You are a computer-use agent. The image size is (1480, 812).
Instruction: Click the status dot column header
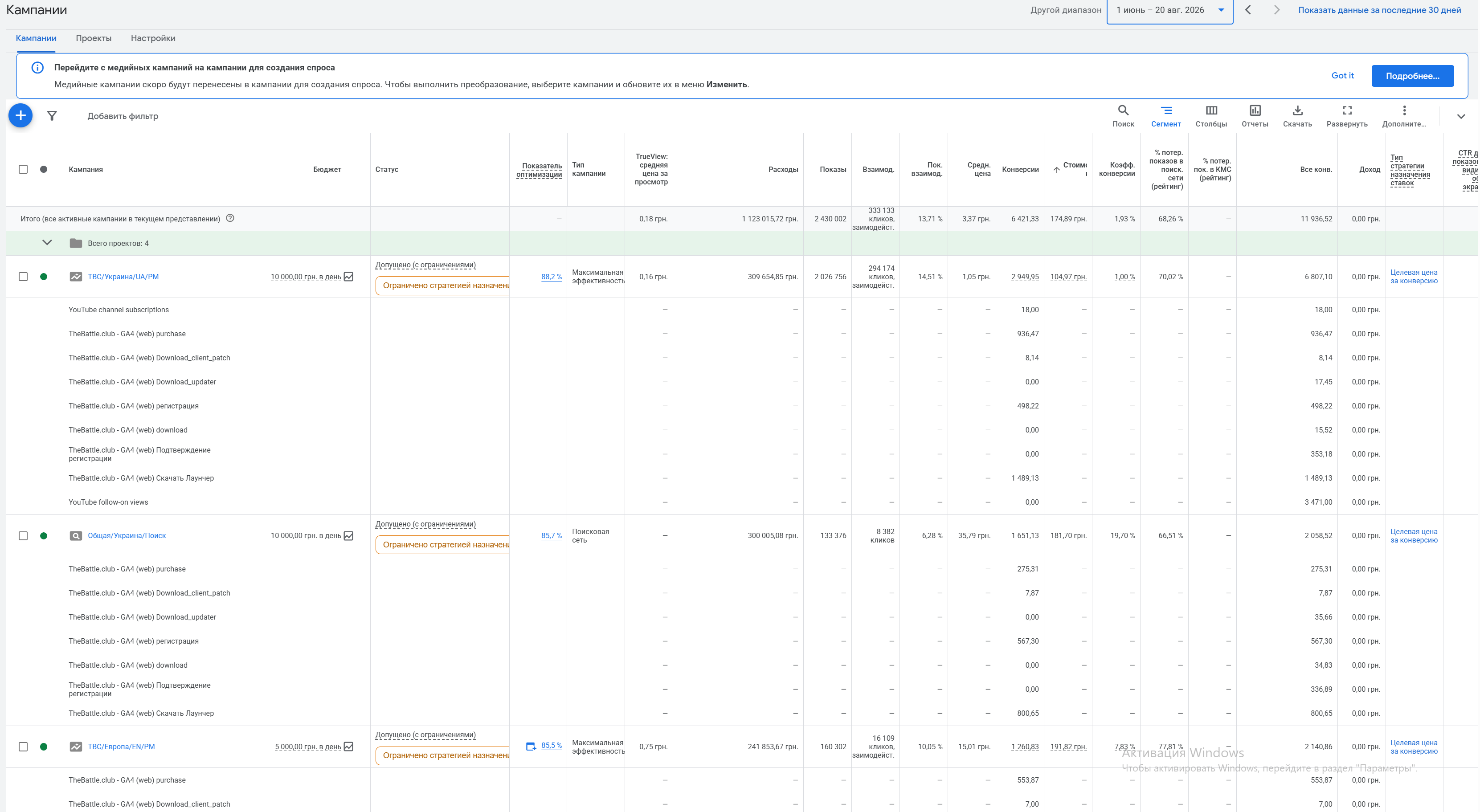[44, 169]
